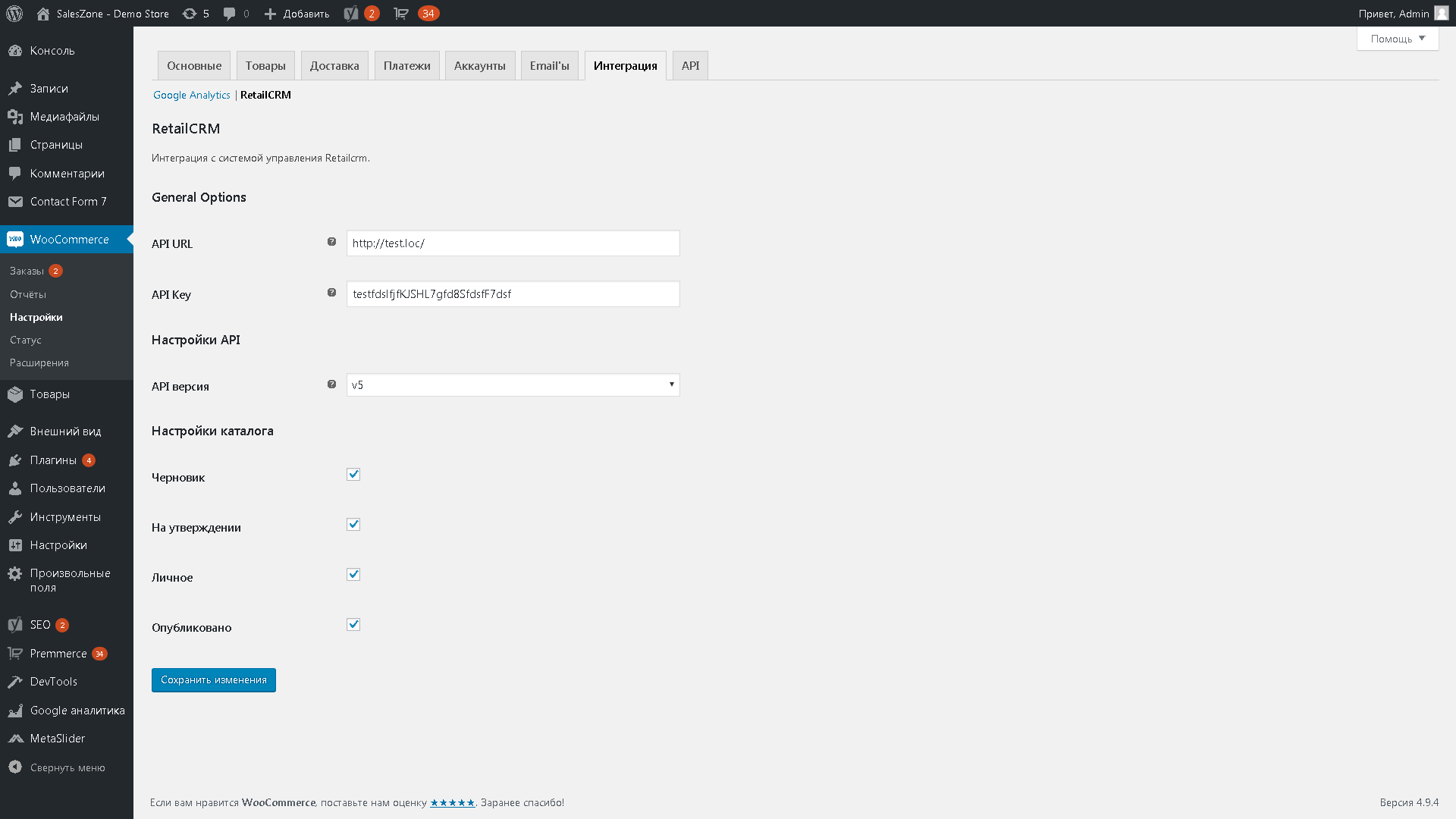Click Admin avatar in top bar
1456x819 pixels.
click(x=1442, y=14)
